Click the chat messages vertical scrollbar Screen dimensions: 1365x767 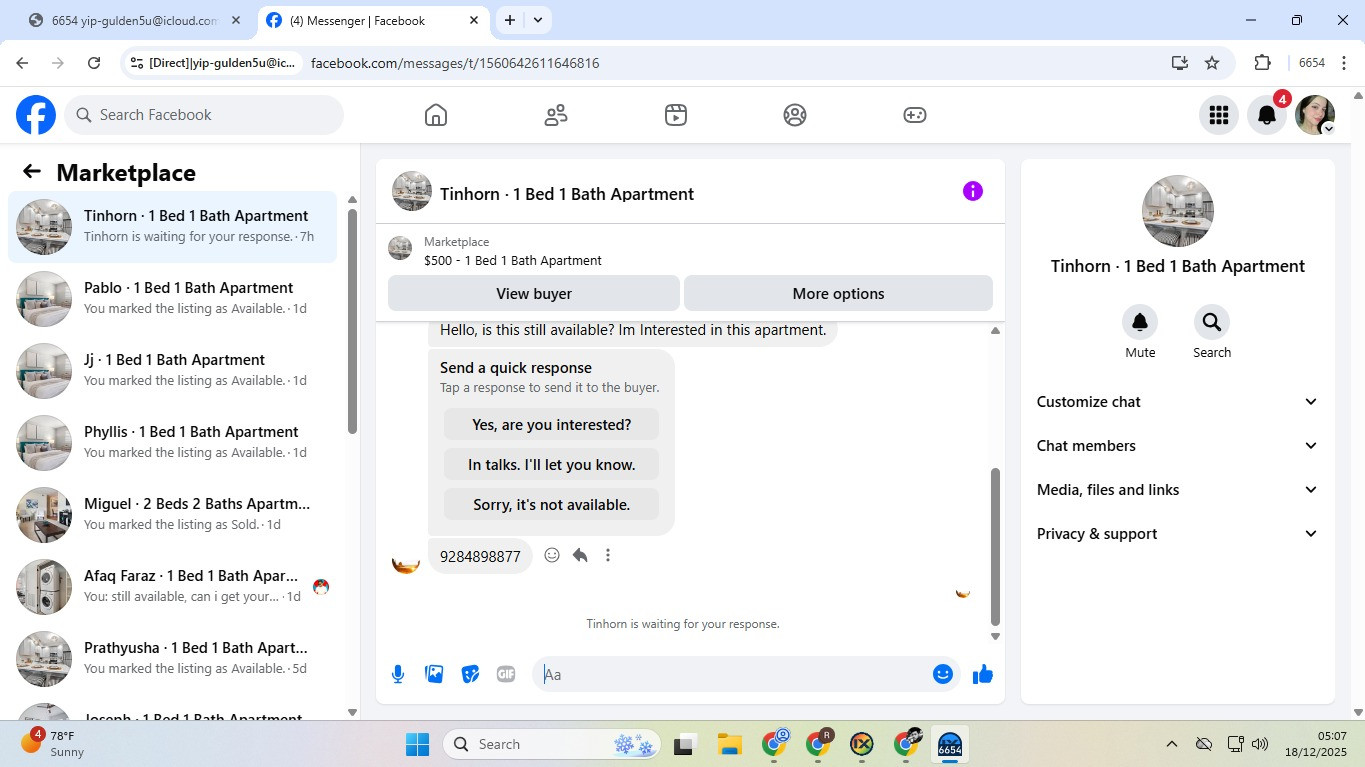(x=995, y=546)
